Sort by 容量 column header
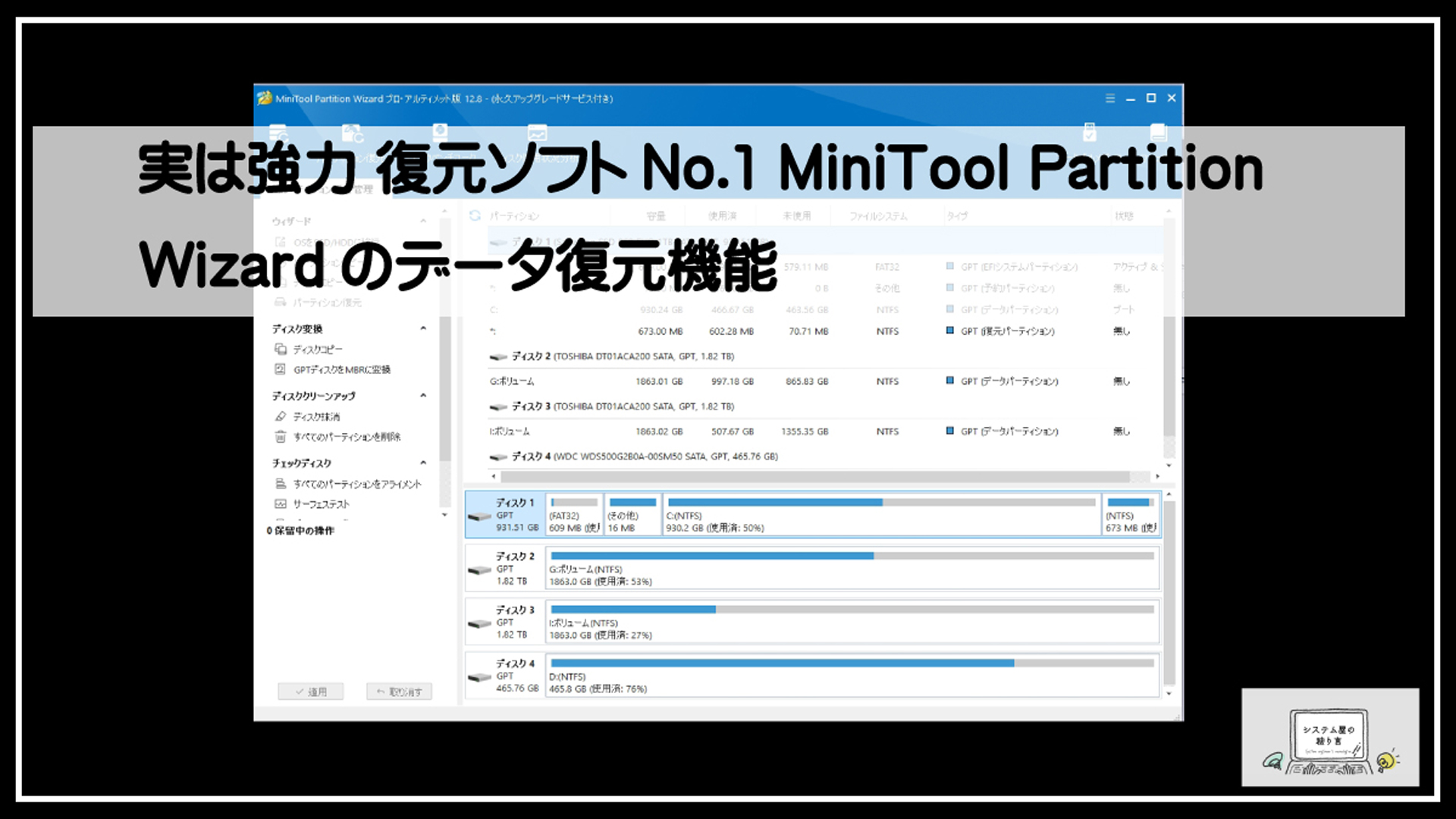1456x819 pixels. [656, 216]
